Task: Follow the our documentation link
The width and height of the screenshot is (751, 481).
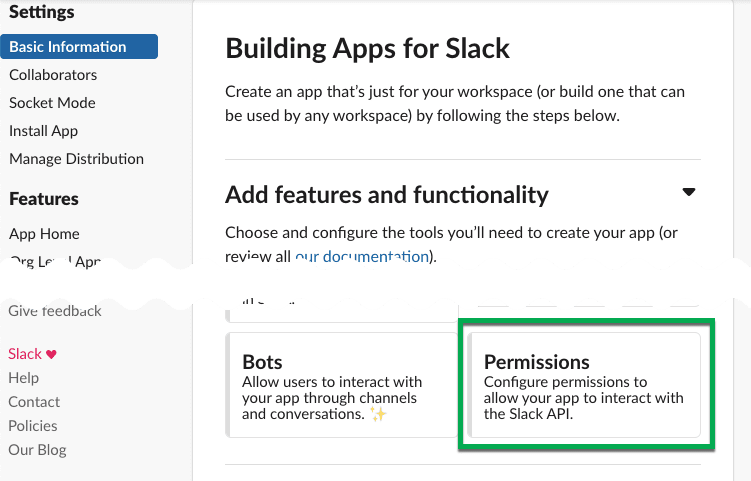Action: [362, 257]
